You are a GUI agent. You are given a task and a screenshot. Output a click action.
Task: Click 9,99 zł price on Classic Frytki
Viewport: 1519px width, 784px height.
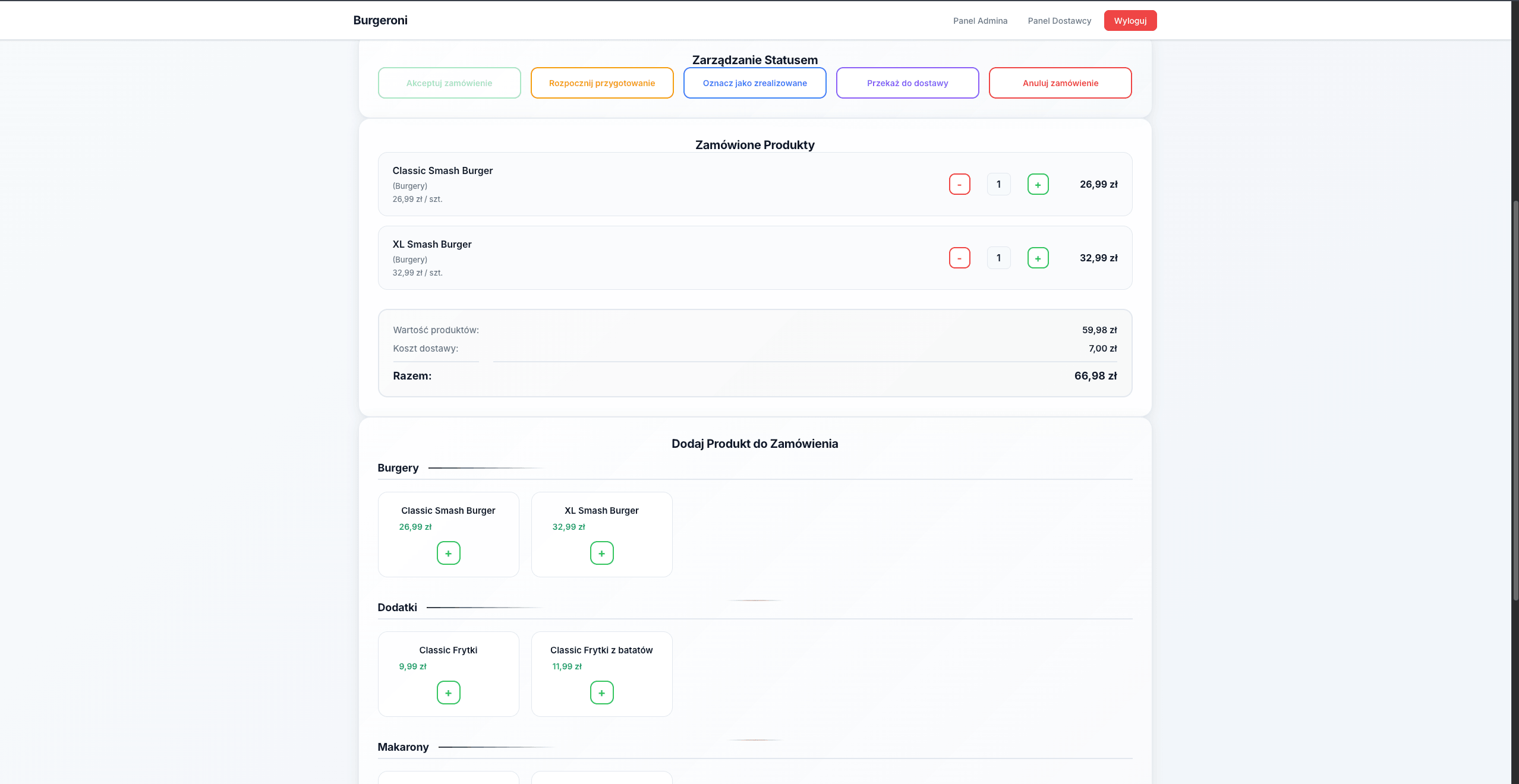coord(412,666)
